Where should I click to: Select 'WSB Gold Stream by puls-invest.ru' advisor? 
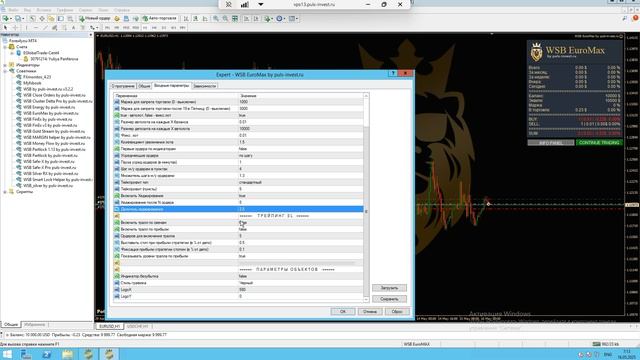pyautogui.click(x=54, y=131)
